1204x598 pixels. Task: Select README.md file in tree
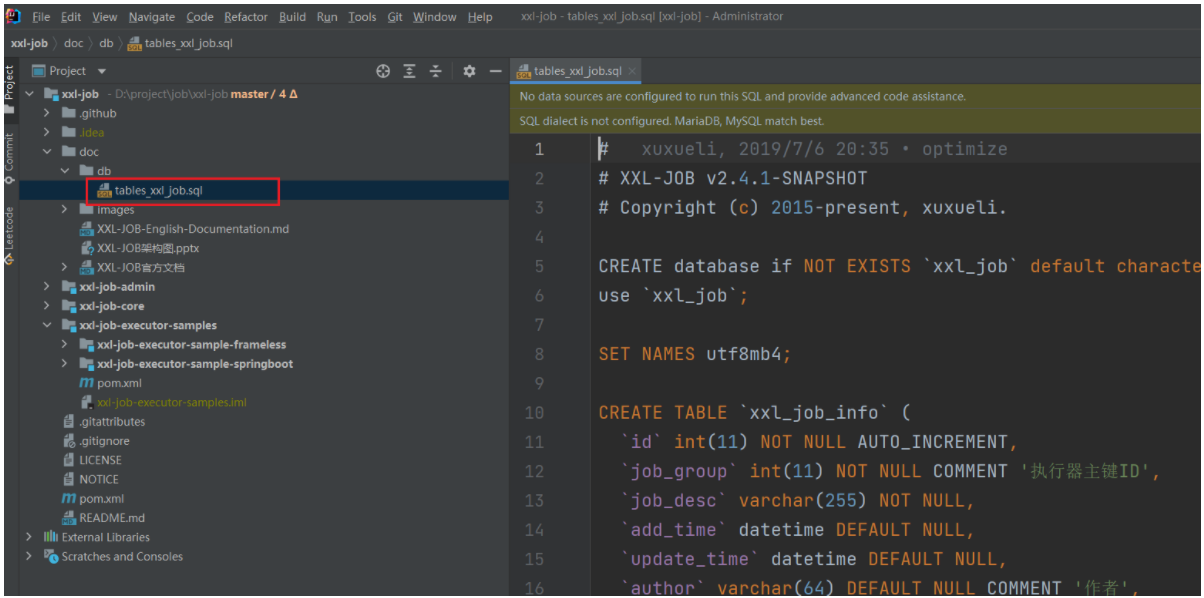111,518
